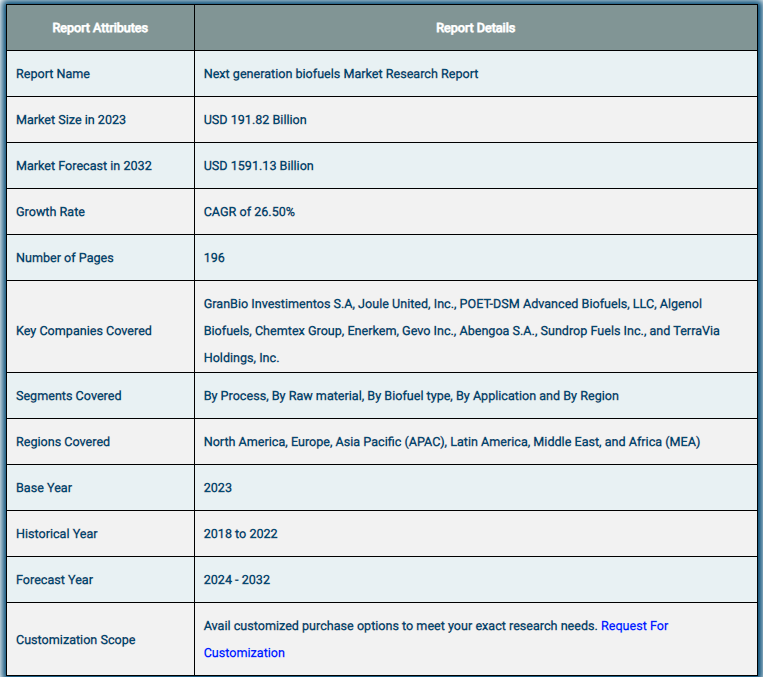766x677 pixels.
Task: Click the Forecast Year label
Action: pyautogui.click(x=54, y=579)
